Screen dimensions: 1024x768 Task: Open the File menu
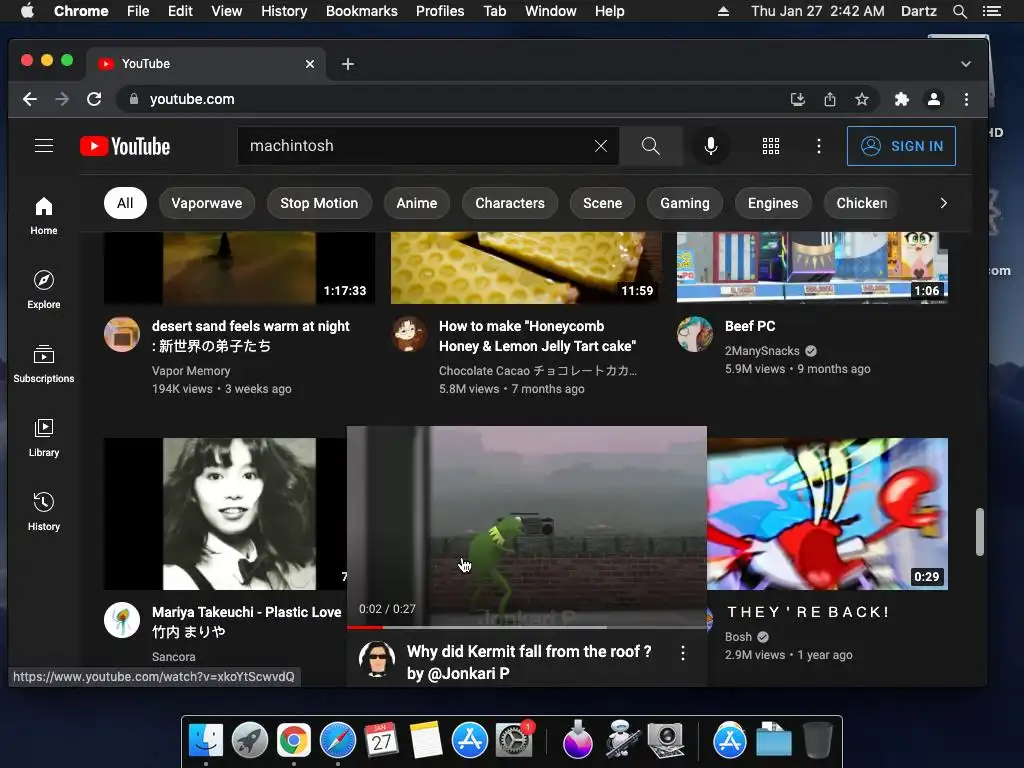click(138, 11)
